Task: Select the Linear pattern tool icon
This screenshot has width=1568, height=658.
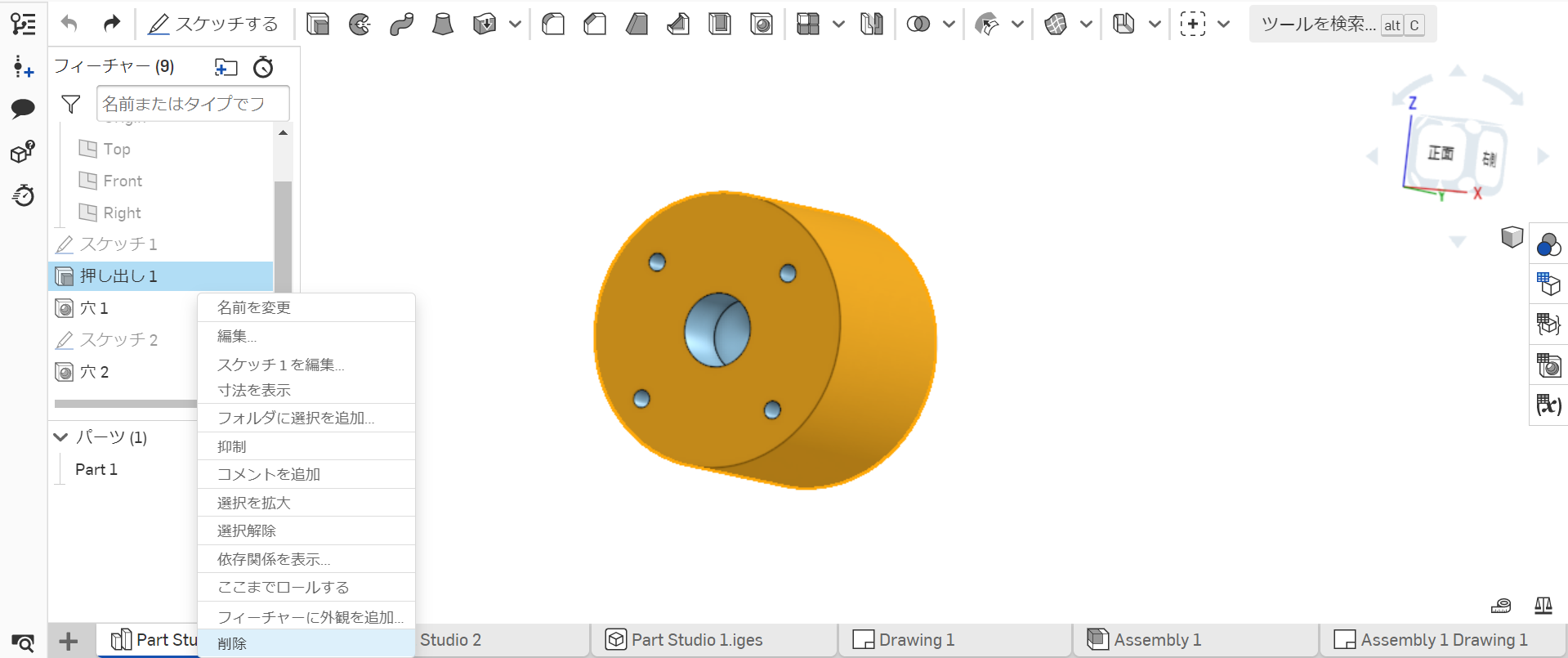Action: (808, 25)
